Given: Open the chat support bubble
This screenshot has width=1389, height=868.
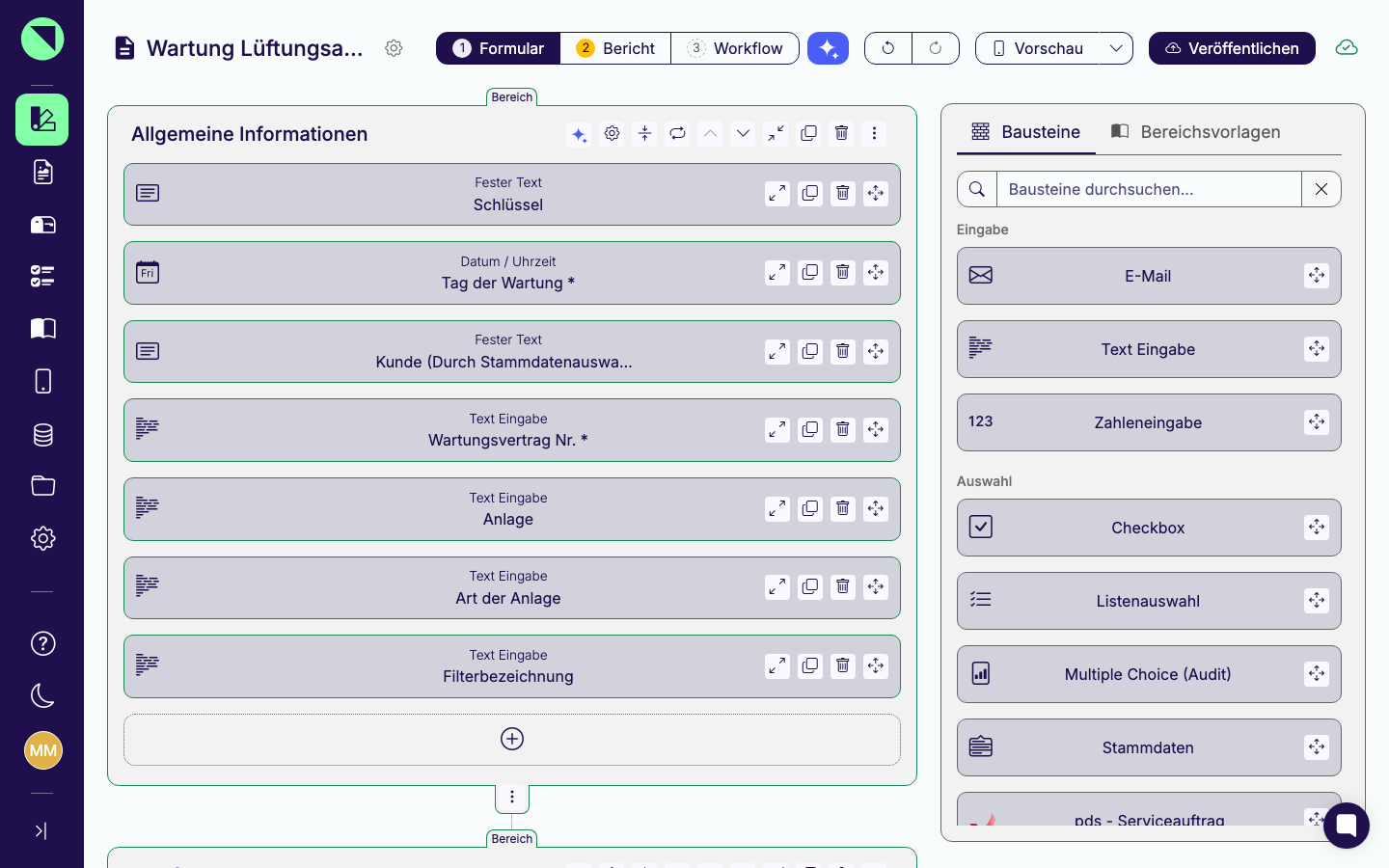Looking at the screenshot, I should pos(1347,826).
